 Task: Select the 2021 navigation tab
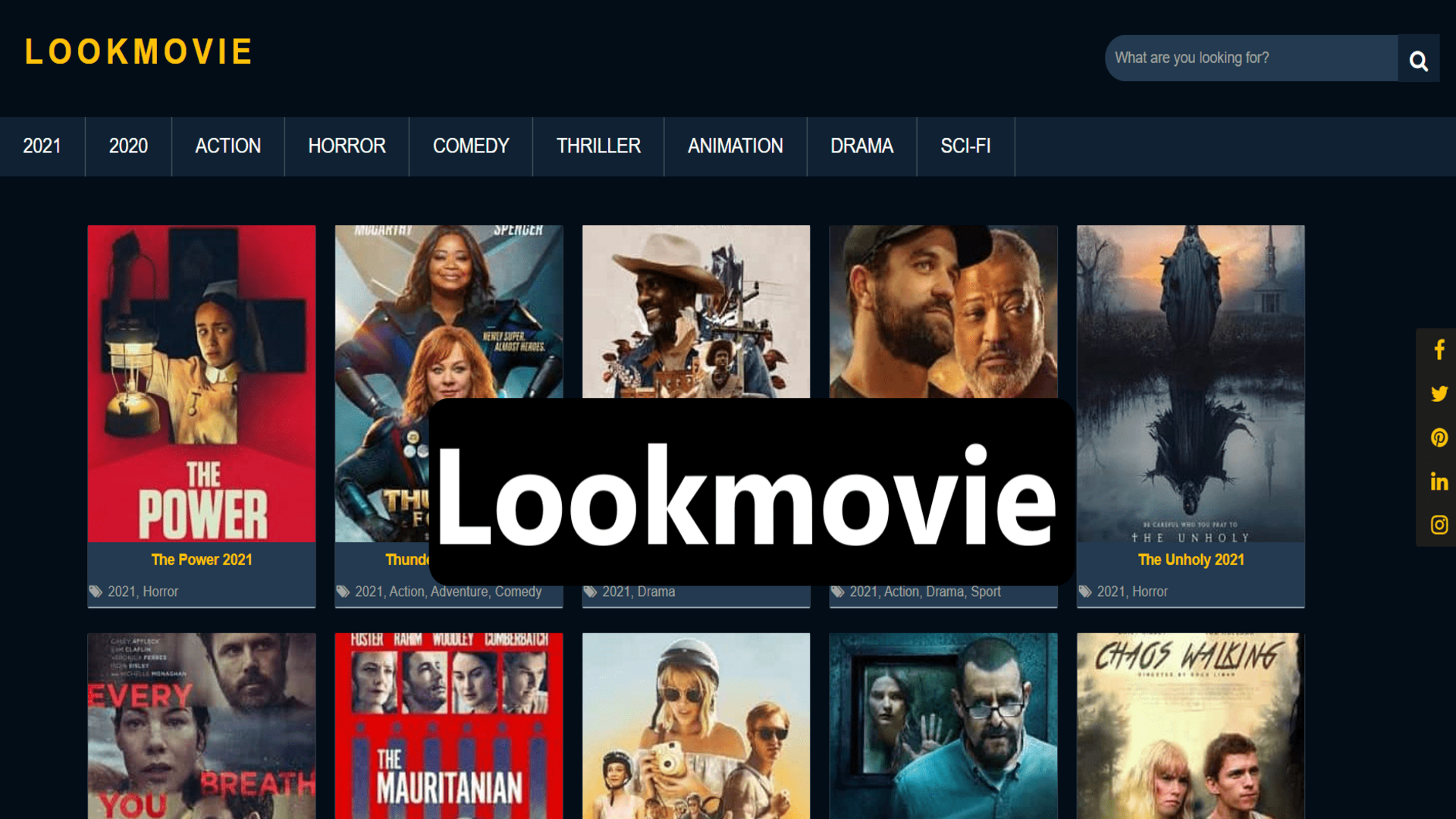(41, 146)
